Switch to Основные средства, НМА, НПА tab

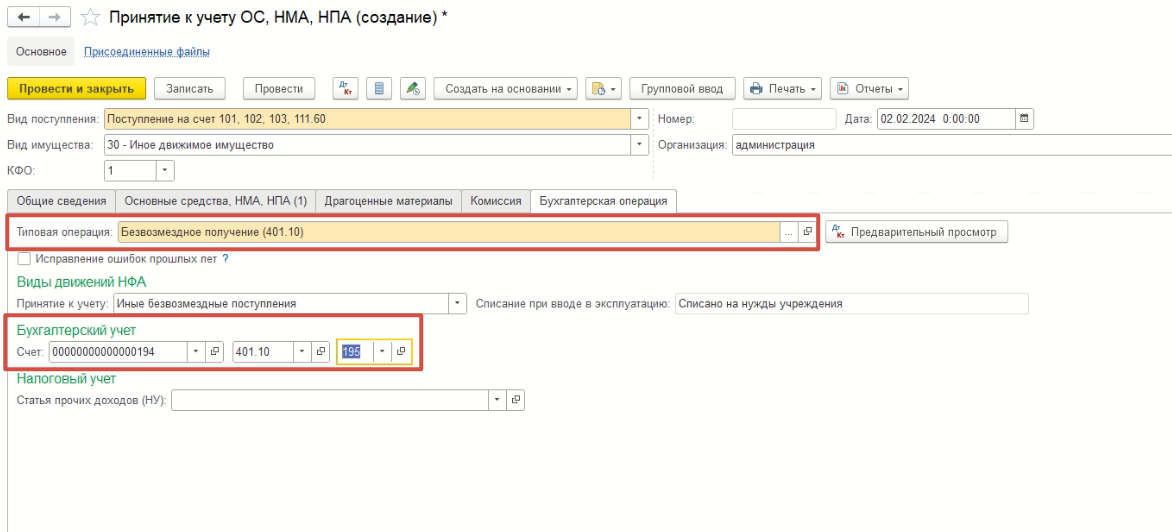[x=216, y=201]
